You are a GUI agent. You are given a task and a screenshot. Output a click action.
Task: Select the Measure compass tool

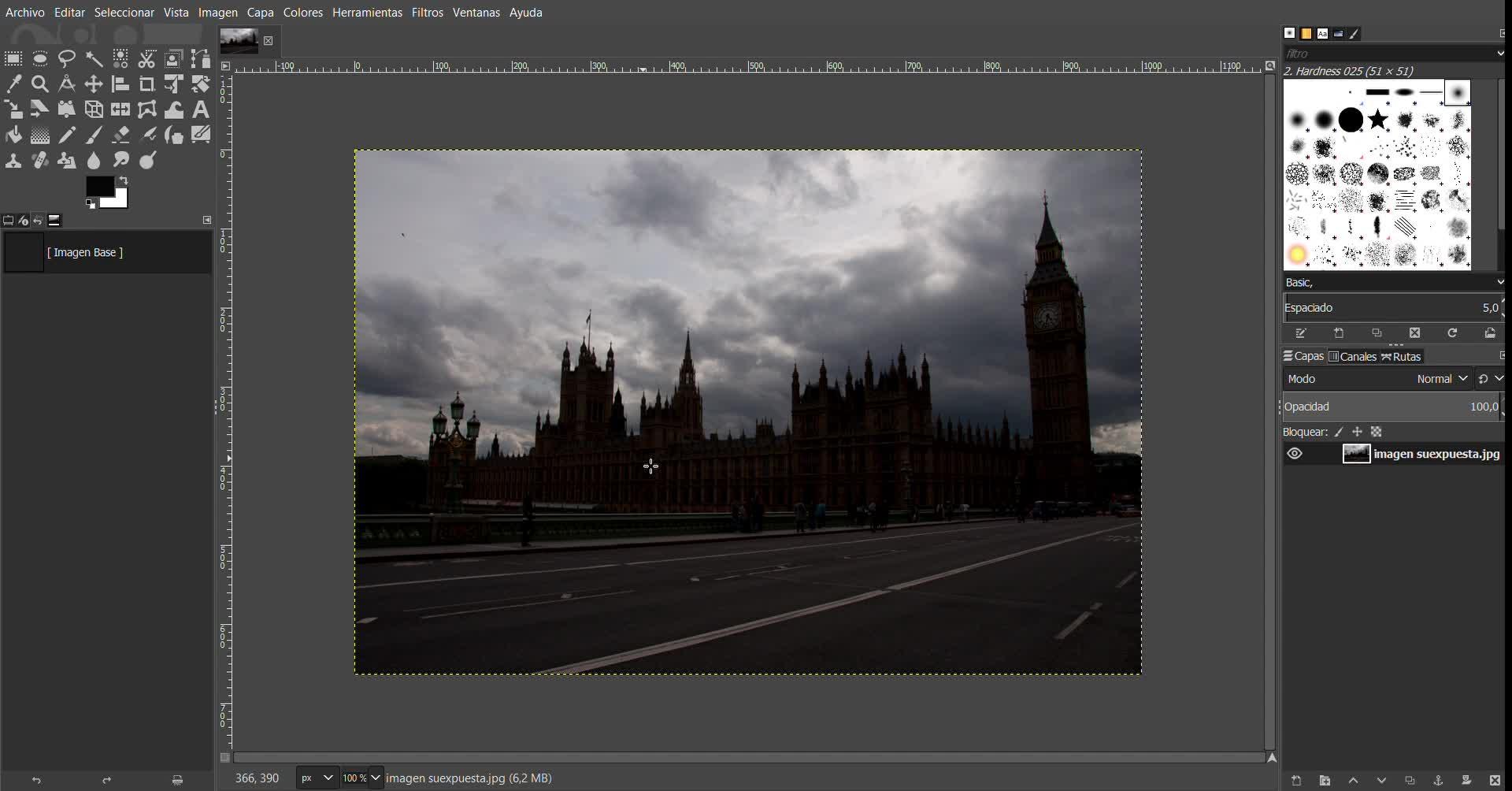click(67, 84)
